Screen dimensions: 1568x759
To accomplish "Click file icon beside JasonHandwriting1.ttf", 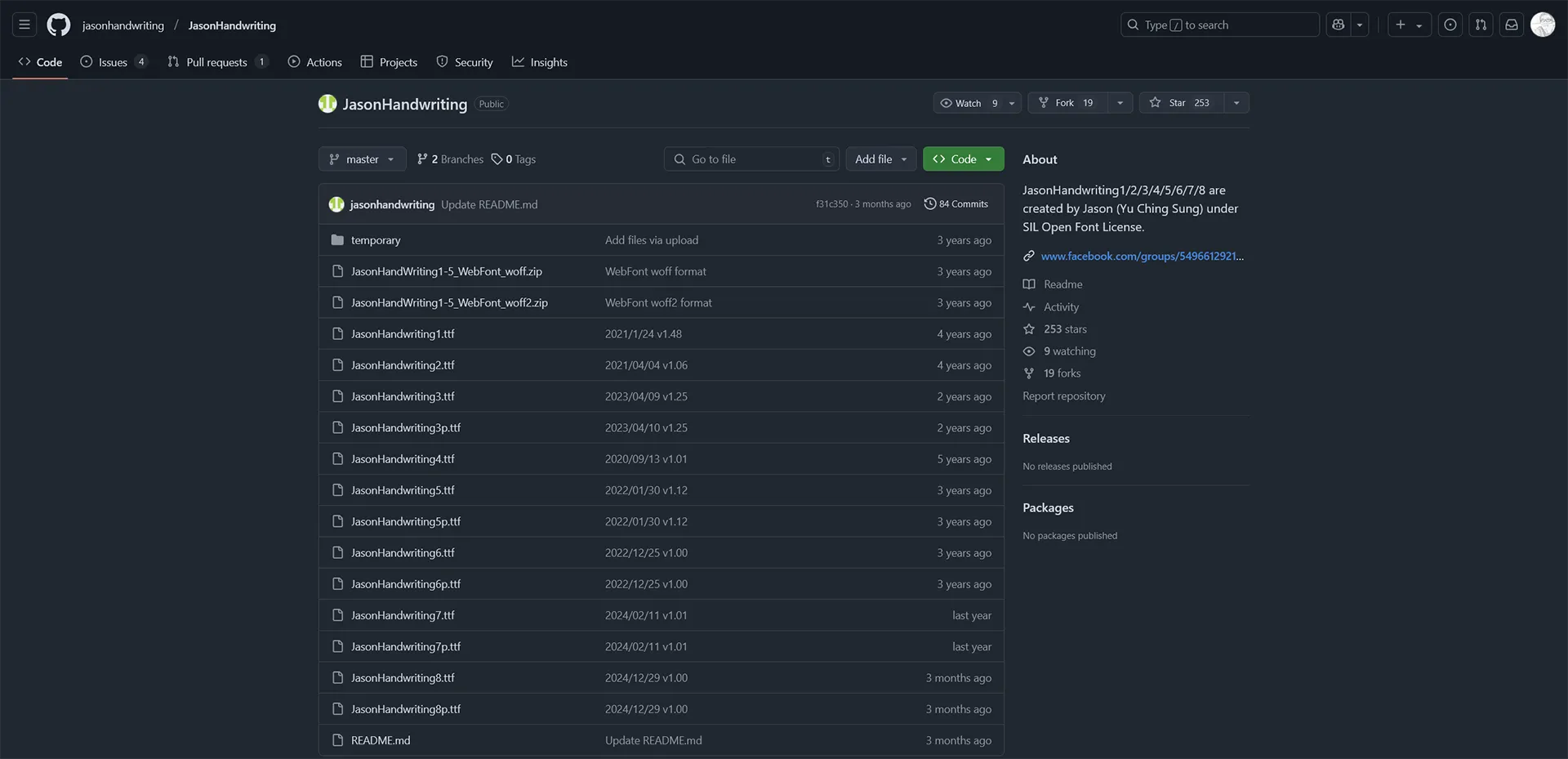I will click(337, 334).
